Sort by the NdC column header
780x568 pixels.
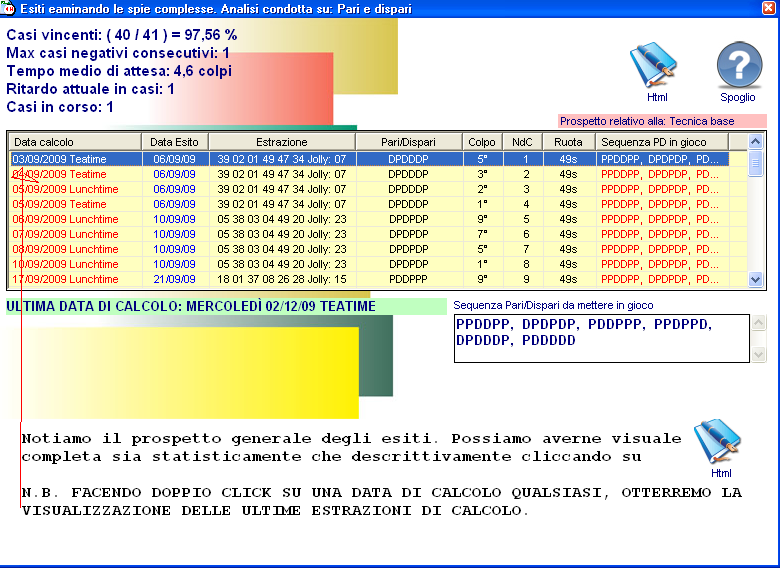[x=523, y=142]
